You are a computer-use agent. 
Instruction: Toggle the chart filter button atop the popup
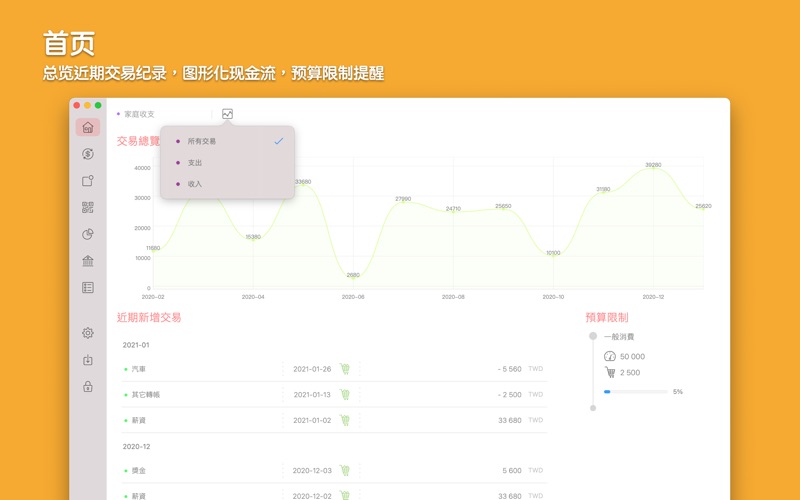pyautogui.click(x=227, y=114)
